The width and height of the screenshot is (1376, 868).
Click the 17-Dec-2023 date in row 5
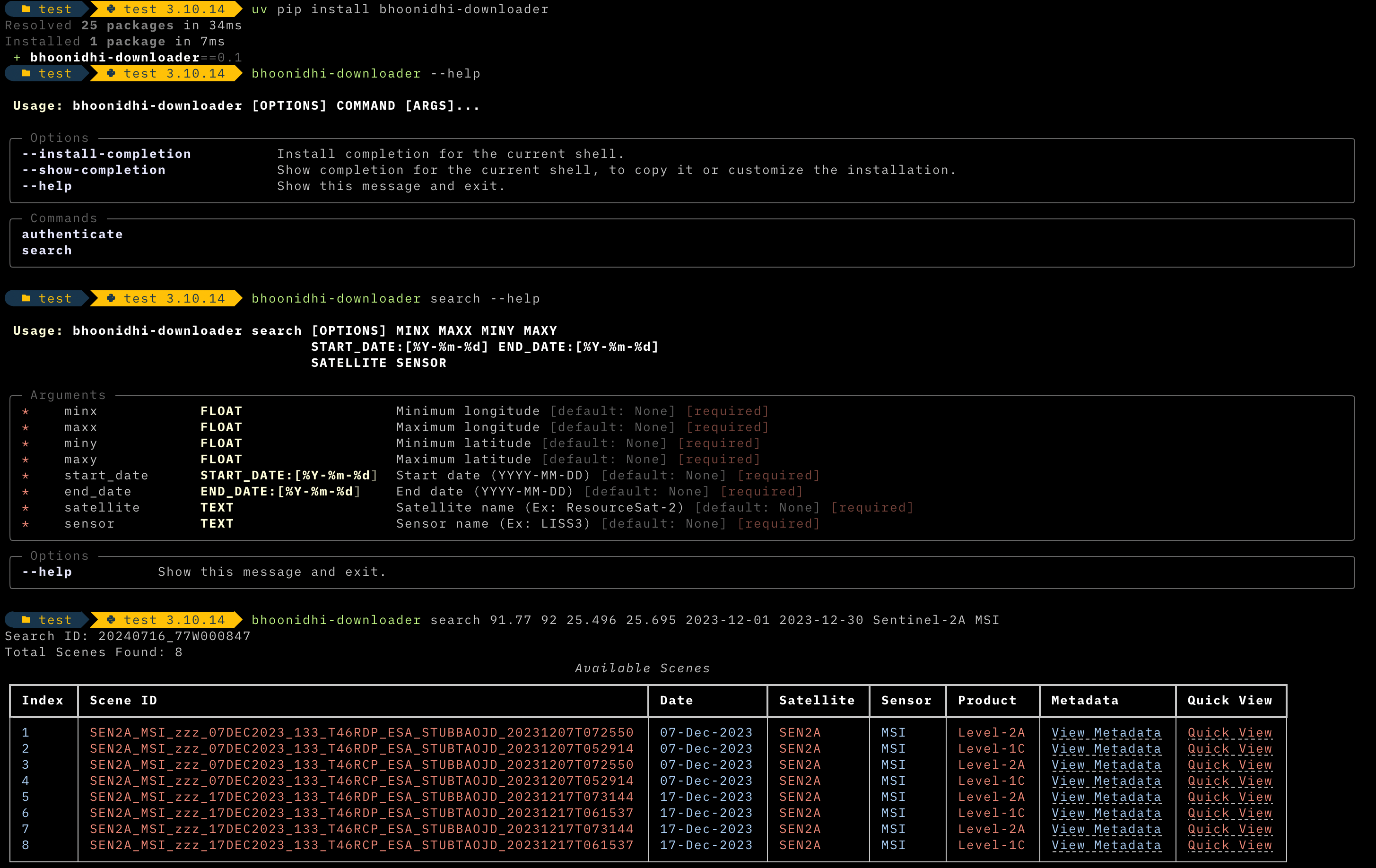tap(706, 797)
